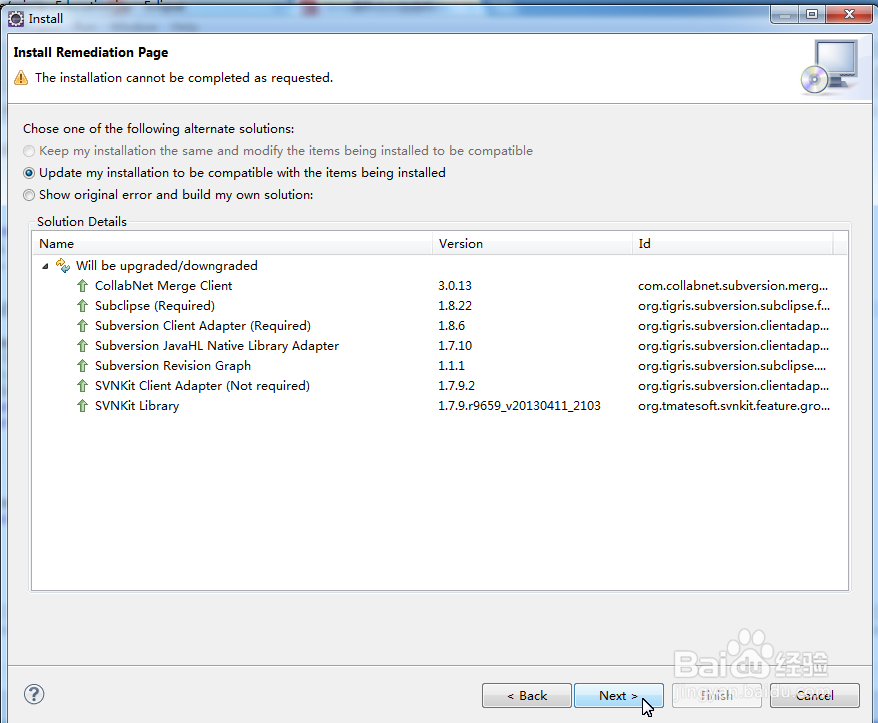Click version value 1.8.6

(x=451, y=326)
